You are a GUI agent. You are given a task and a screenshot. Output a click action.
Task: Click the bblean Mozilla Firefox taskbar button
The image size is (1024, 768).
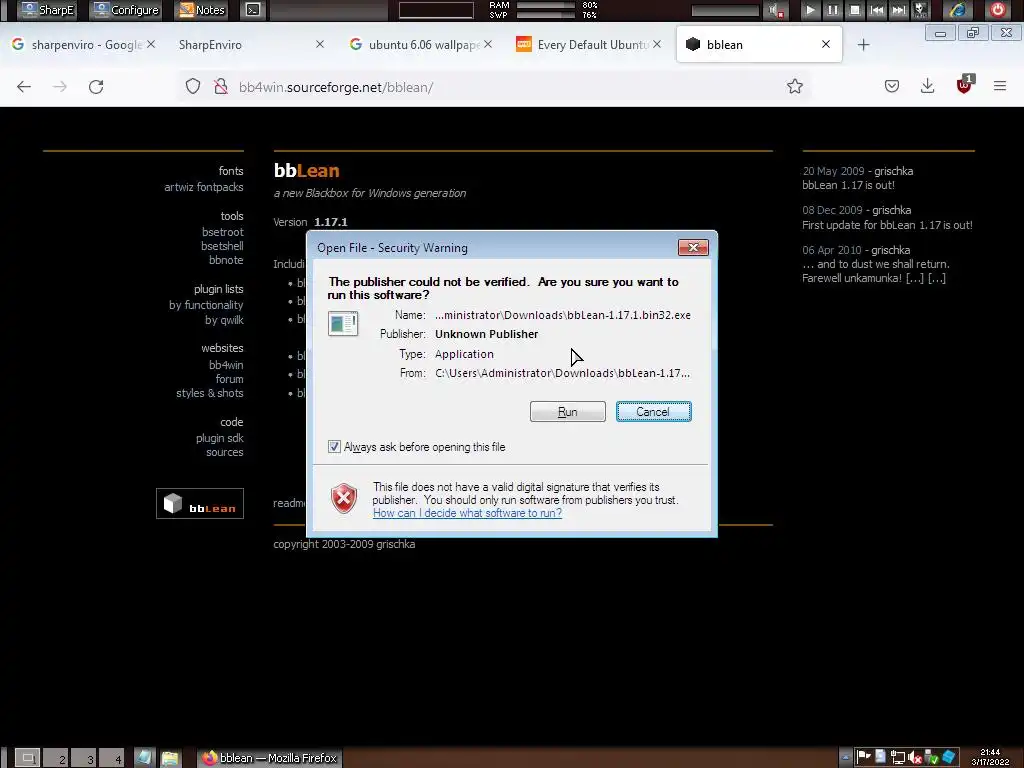tap(270, 758)
